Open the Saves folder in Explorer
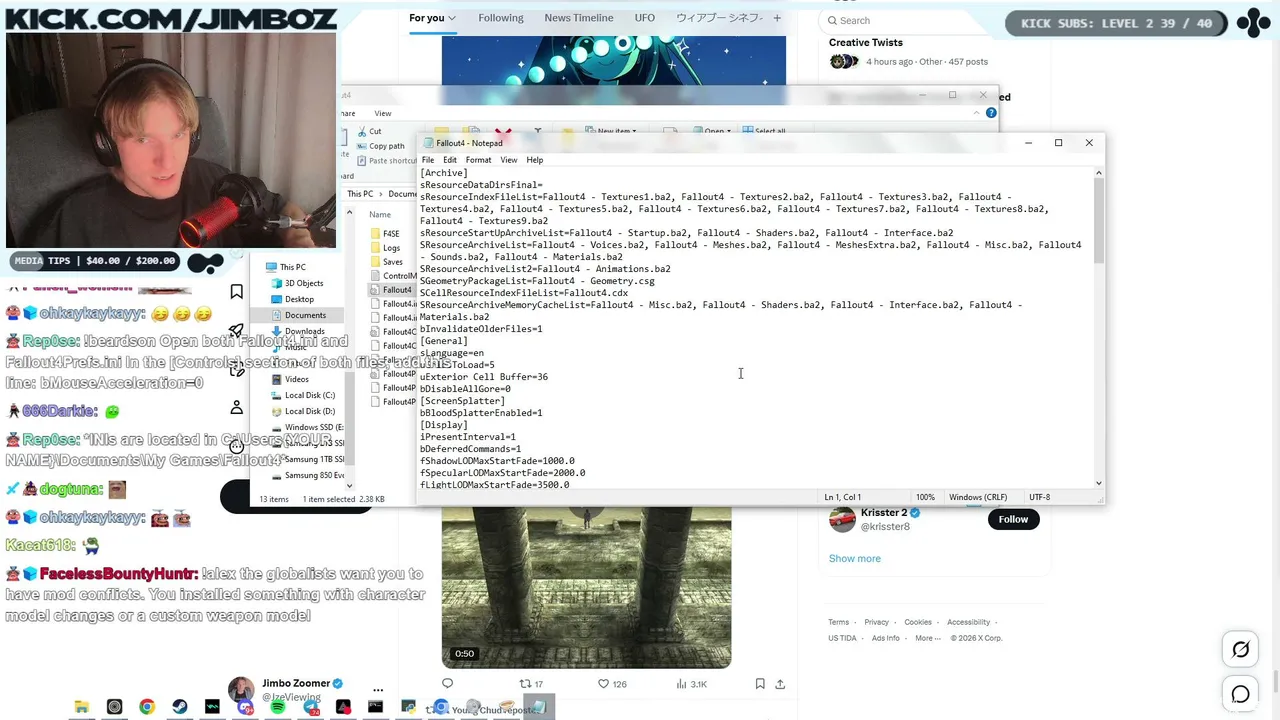 [386, 262]
